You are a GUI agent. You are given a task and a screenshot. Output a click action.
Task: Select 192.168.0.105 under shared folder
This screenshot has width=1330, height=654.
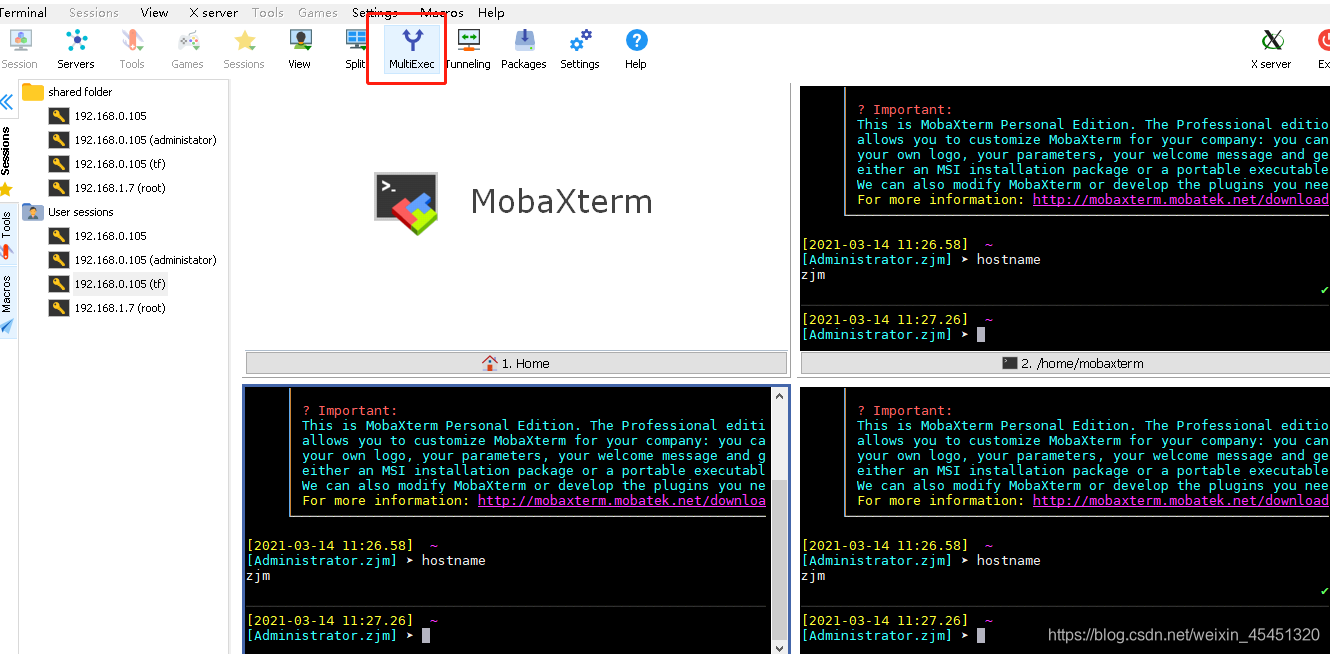pos(110,116)
